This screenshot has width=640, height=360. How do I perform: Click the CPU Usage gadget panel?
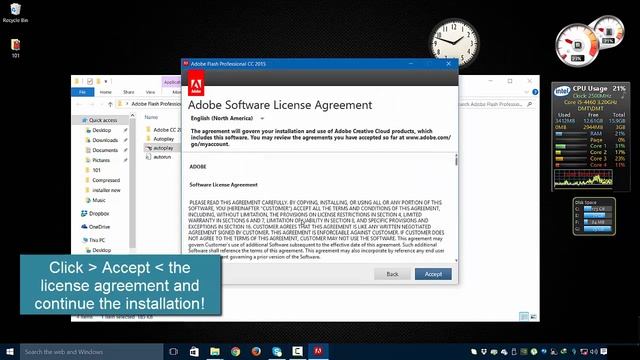pyautogui.click(x=590, y=136)
